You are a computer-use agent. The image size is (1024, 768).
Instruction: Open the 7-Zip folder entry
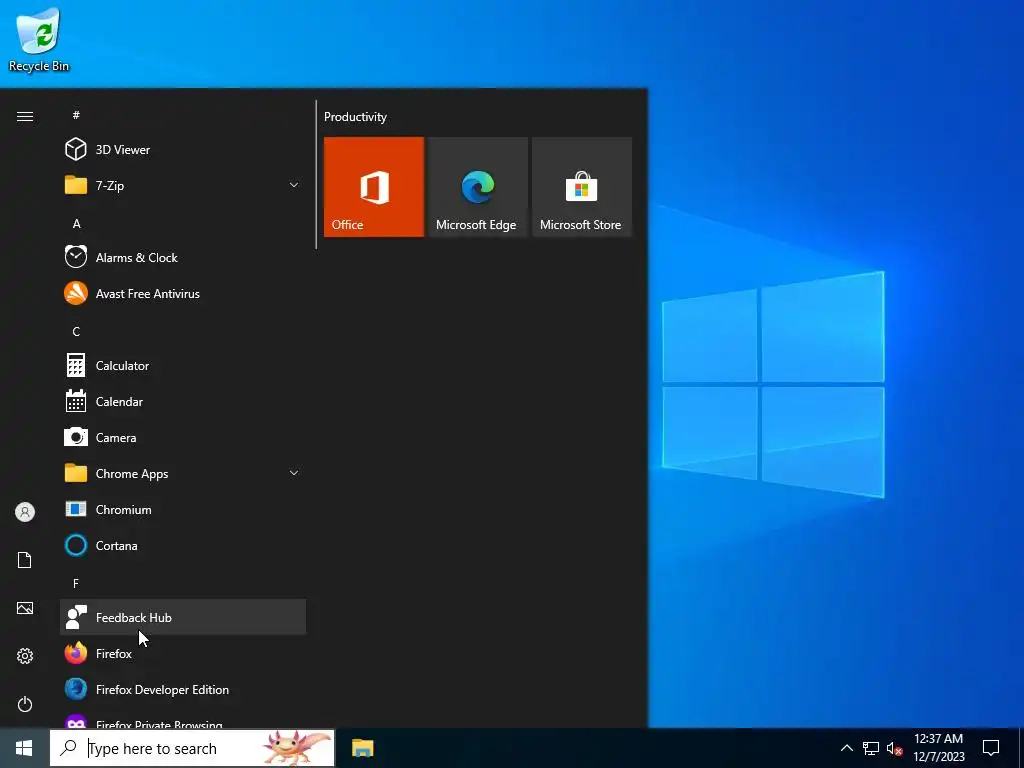(x=183, y=185)
